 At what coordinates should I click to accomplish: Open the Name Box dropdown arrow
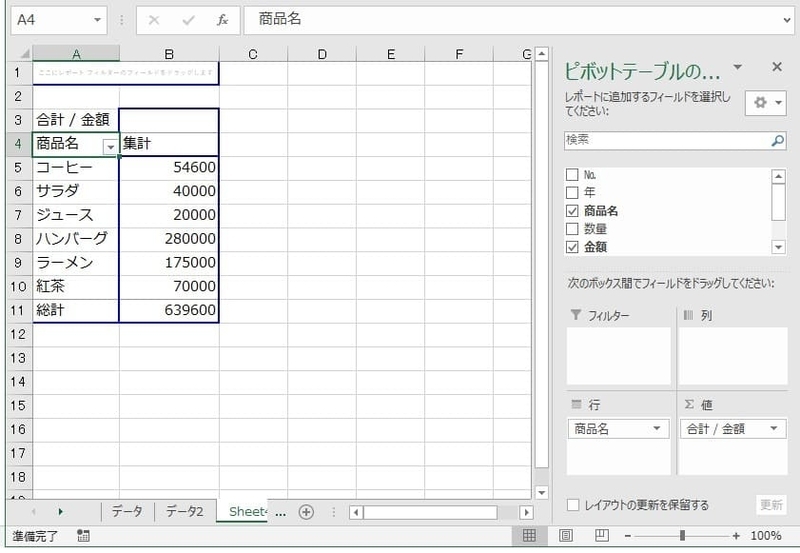tap(97, 20)
